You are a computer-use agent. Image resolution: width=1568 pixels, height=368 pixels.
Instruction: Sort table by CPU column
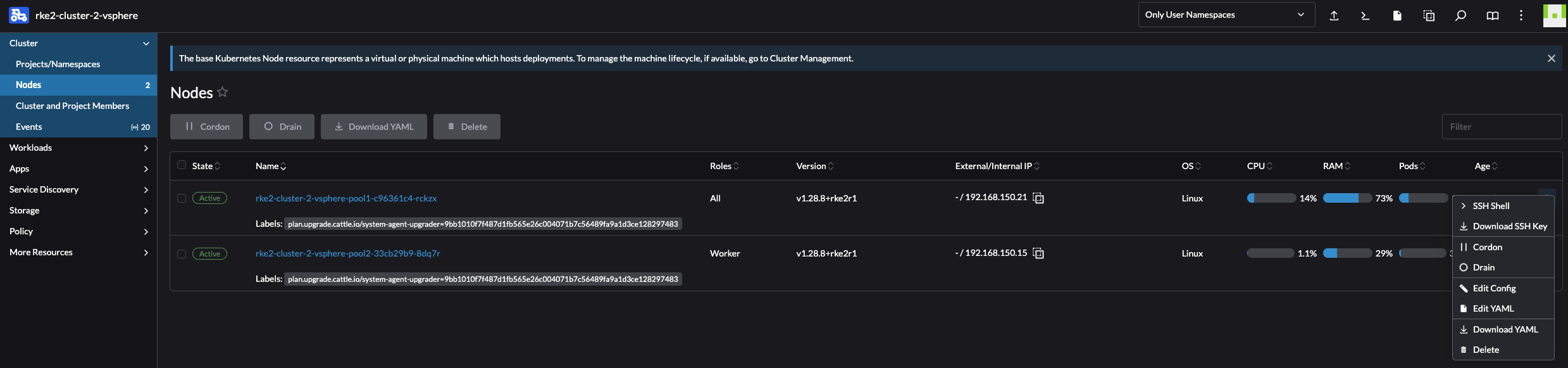tap(1260, 166)
